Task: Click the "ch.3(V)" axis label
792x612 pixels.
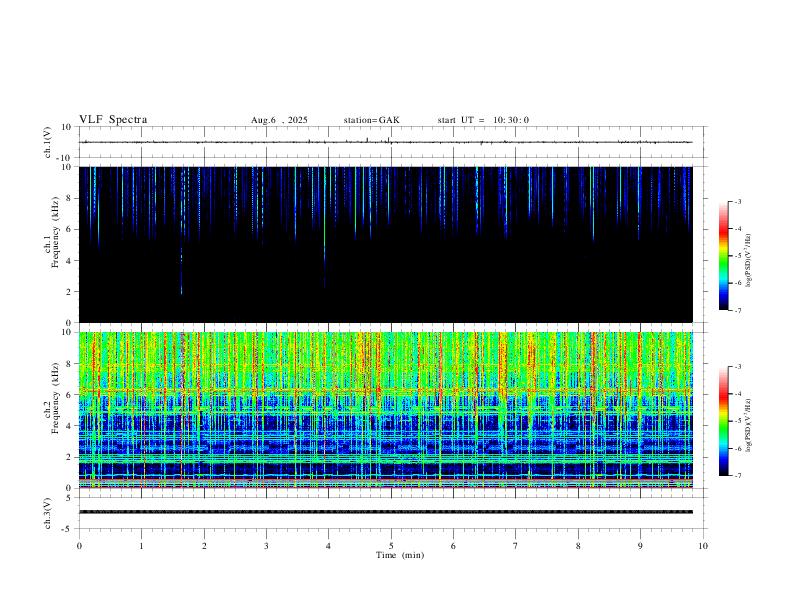Action: point(48,513)
